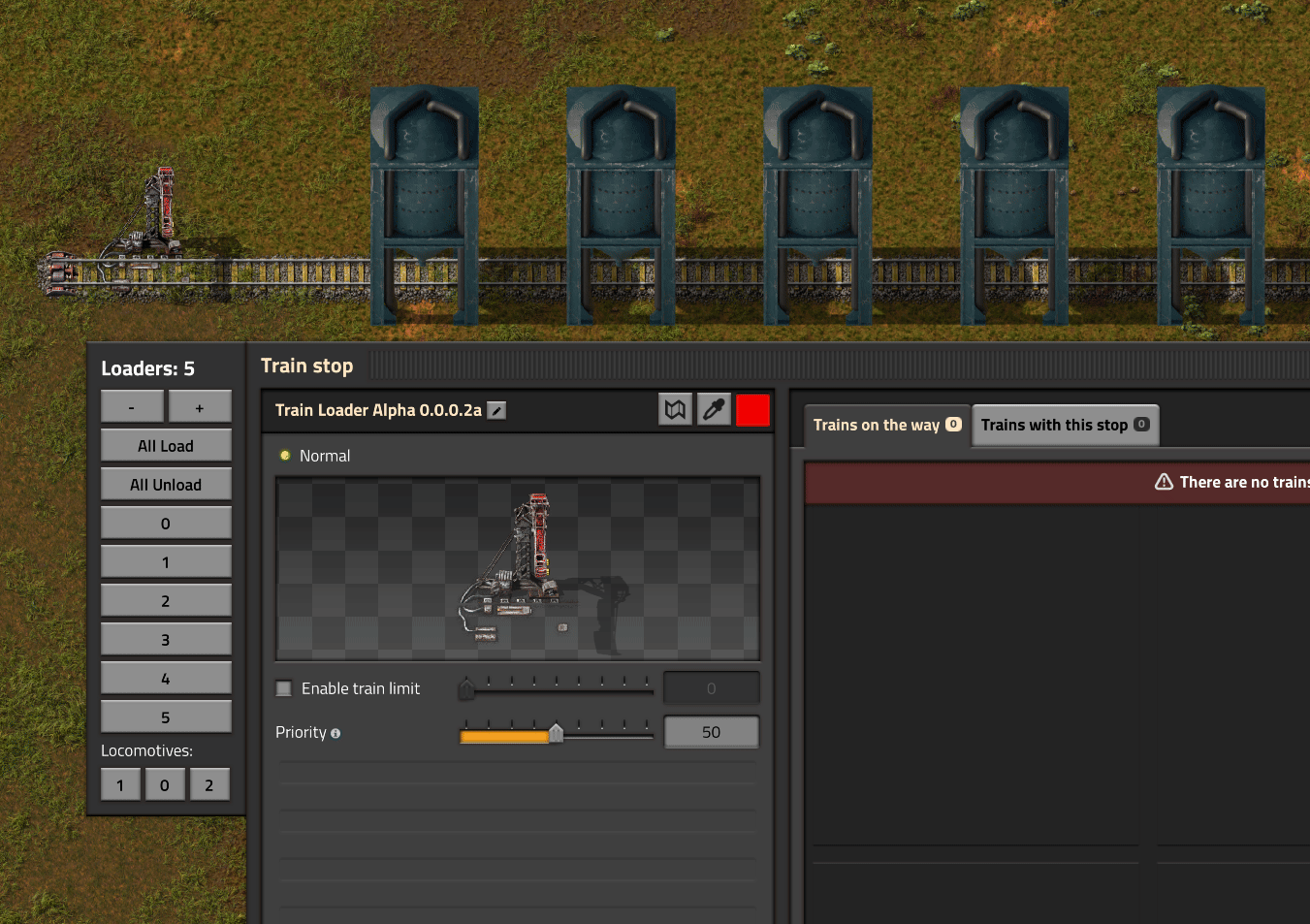Click the train limit value field
The width and height of the screenshot is (1310, 924).
[x=711, y=688]
